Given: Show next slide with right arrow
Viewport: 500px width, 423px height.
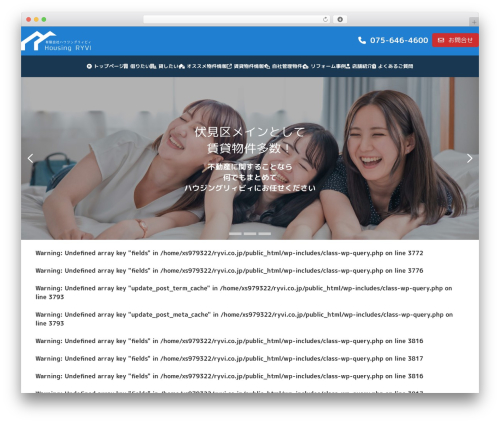Looking at the screenshot, I should pos(469,158).
